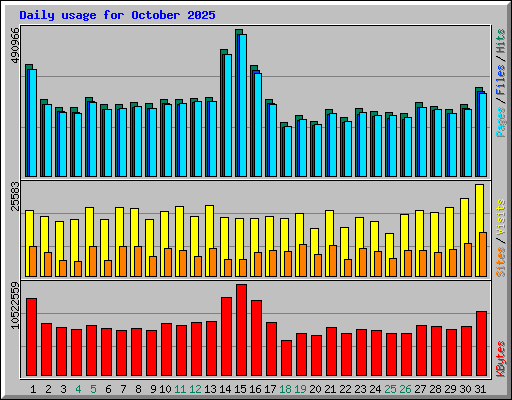The width and height of the screenshot is (512, 400).
Task: Select day label 20 on the x-axis
Action: (x=315, y=389)
